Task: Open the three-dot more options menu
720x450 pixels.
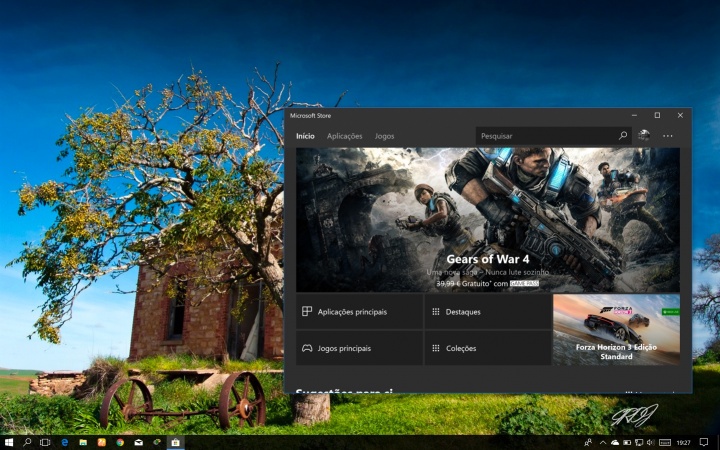Action: tap(668, 136)
